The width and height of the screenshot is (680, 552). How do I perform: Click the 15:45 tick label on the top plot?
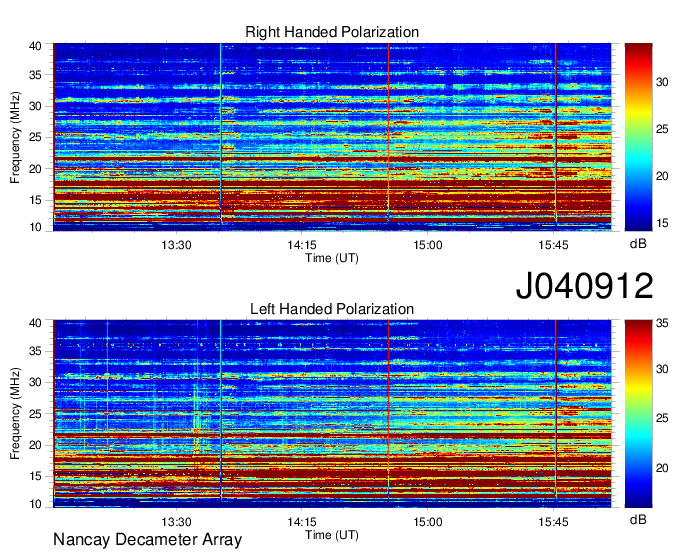(553, 245)
